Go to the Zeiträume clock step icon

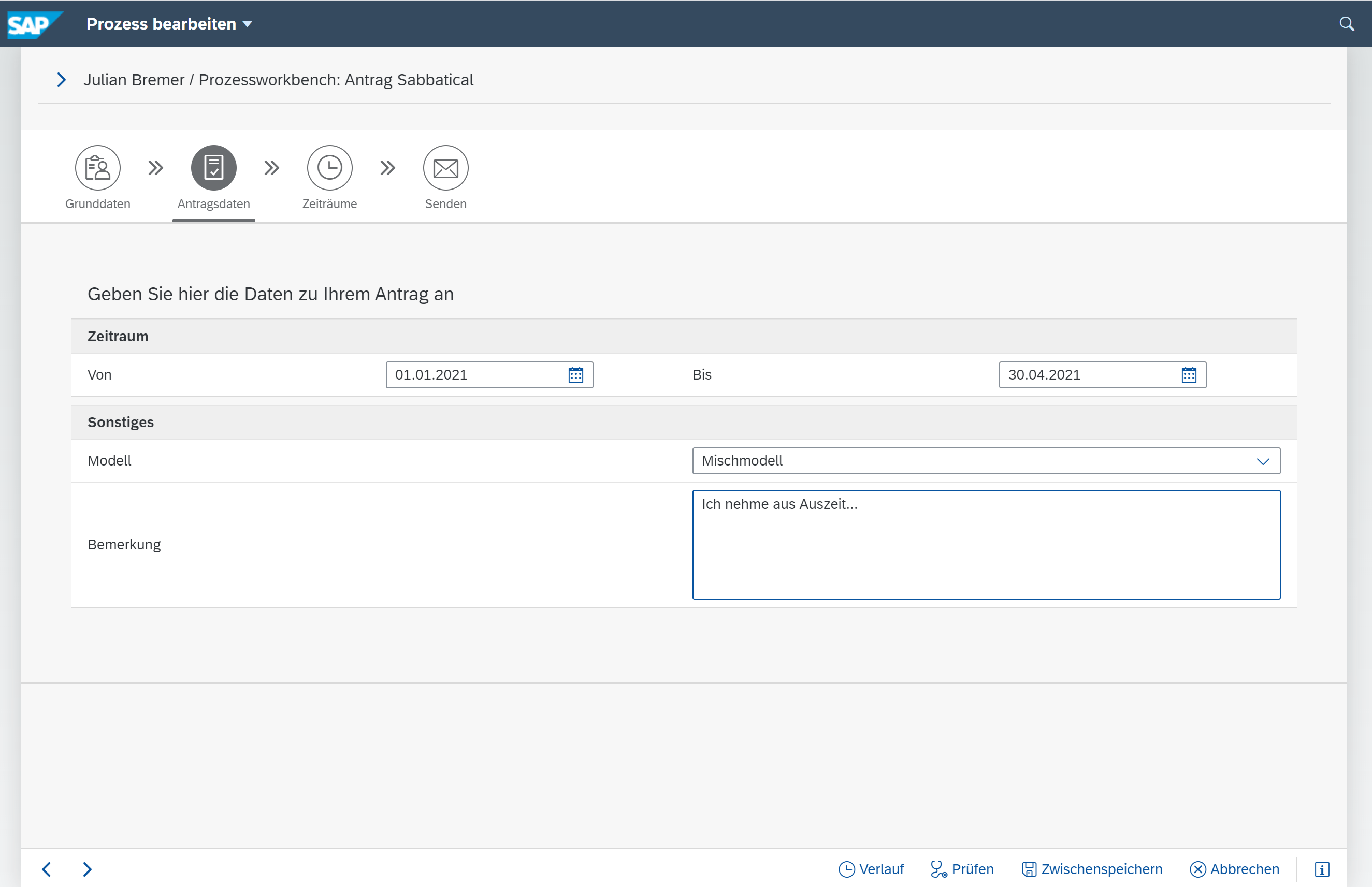[x=329, y=168]
